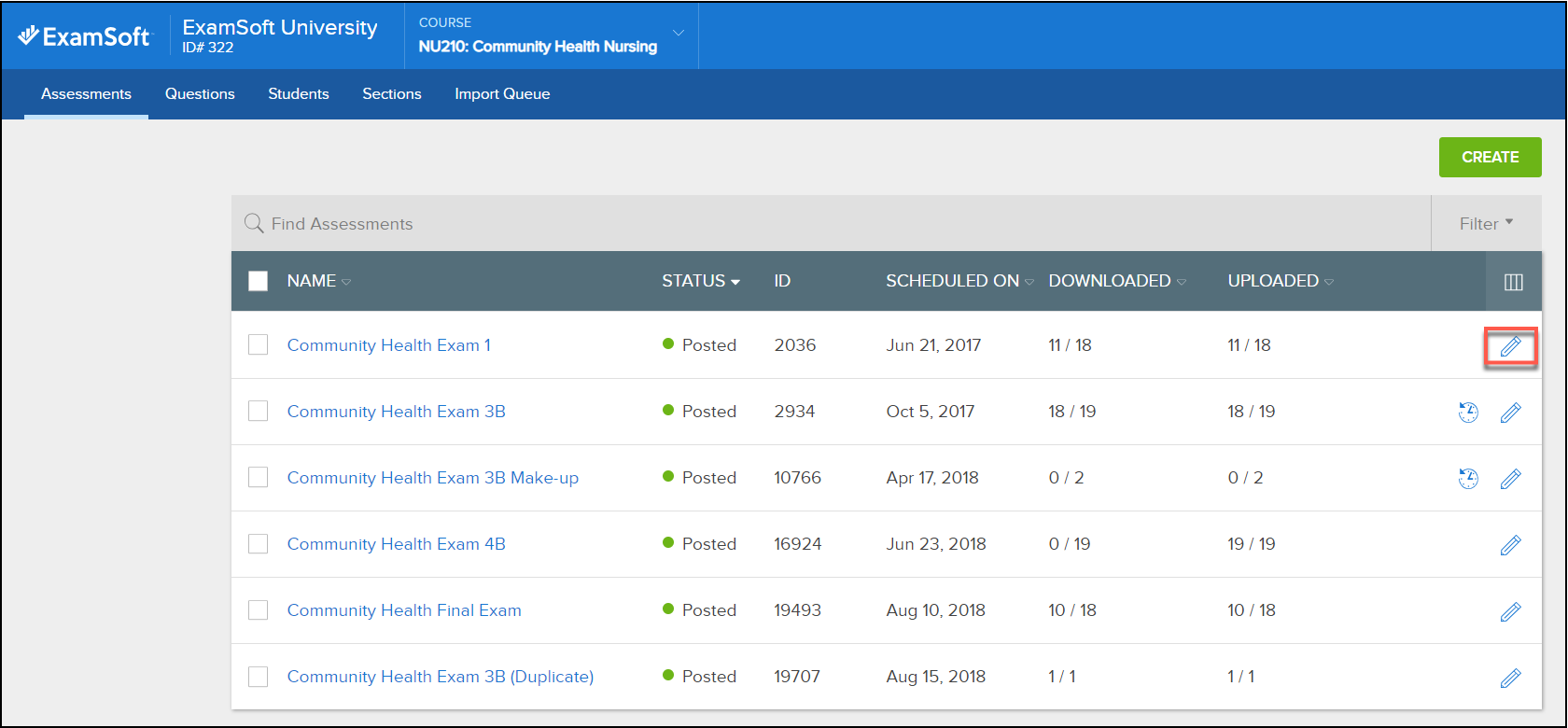Image resolution: width=1568 pixels, height=728 pixels.
Task: Check the box for Community Health Exam 1
Action: pos(259,344)
